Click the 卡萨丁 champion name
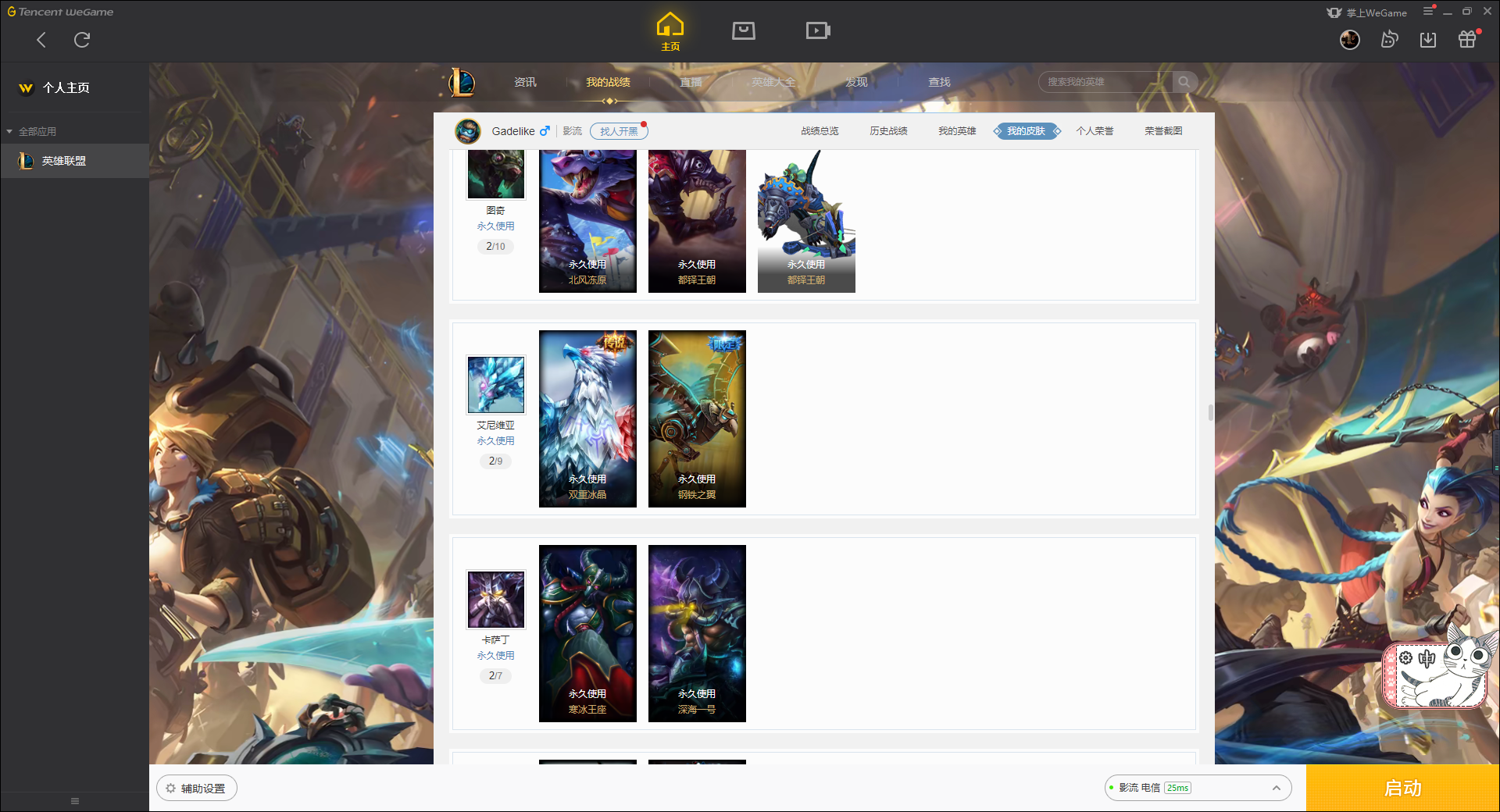Screen dimensions: 1500x812 [495, 640]
